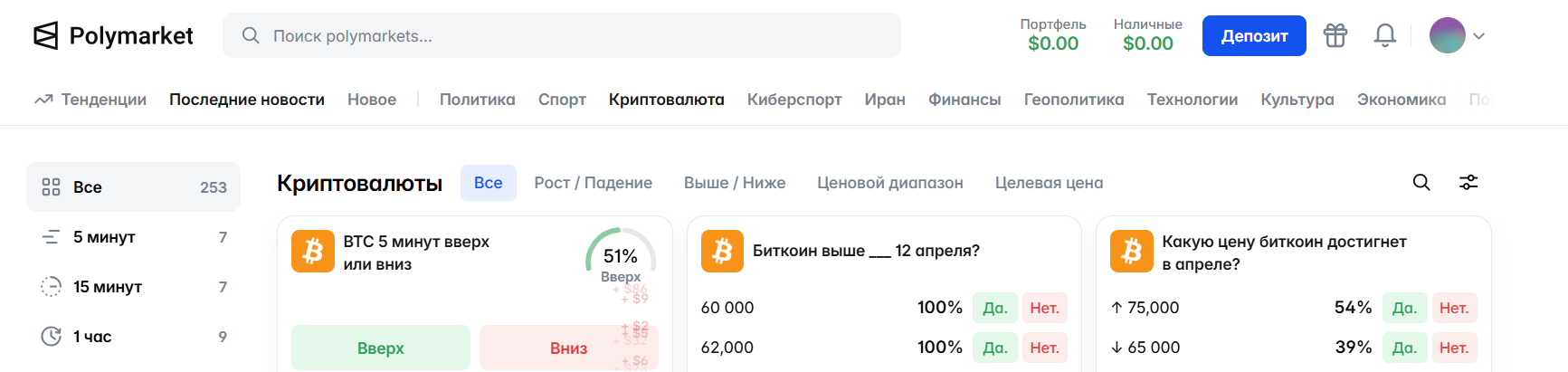Click the Bitcoin icon on the Биткоин выше card
1568x372 pixels.
click(722, 251)
